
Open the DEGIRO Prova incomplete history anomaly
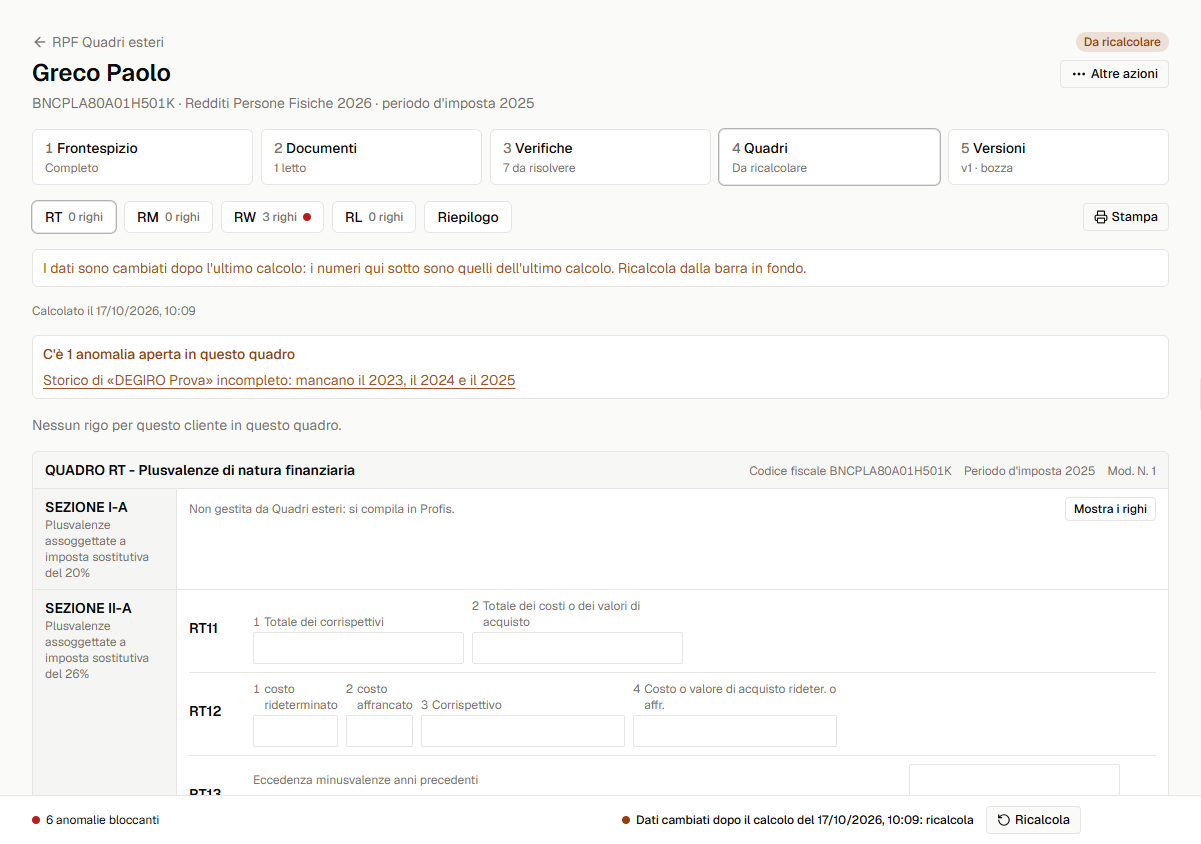[x=279, y=380]
